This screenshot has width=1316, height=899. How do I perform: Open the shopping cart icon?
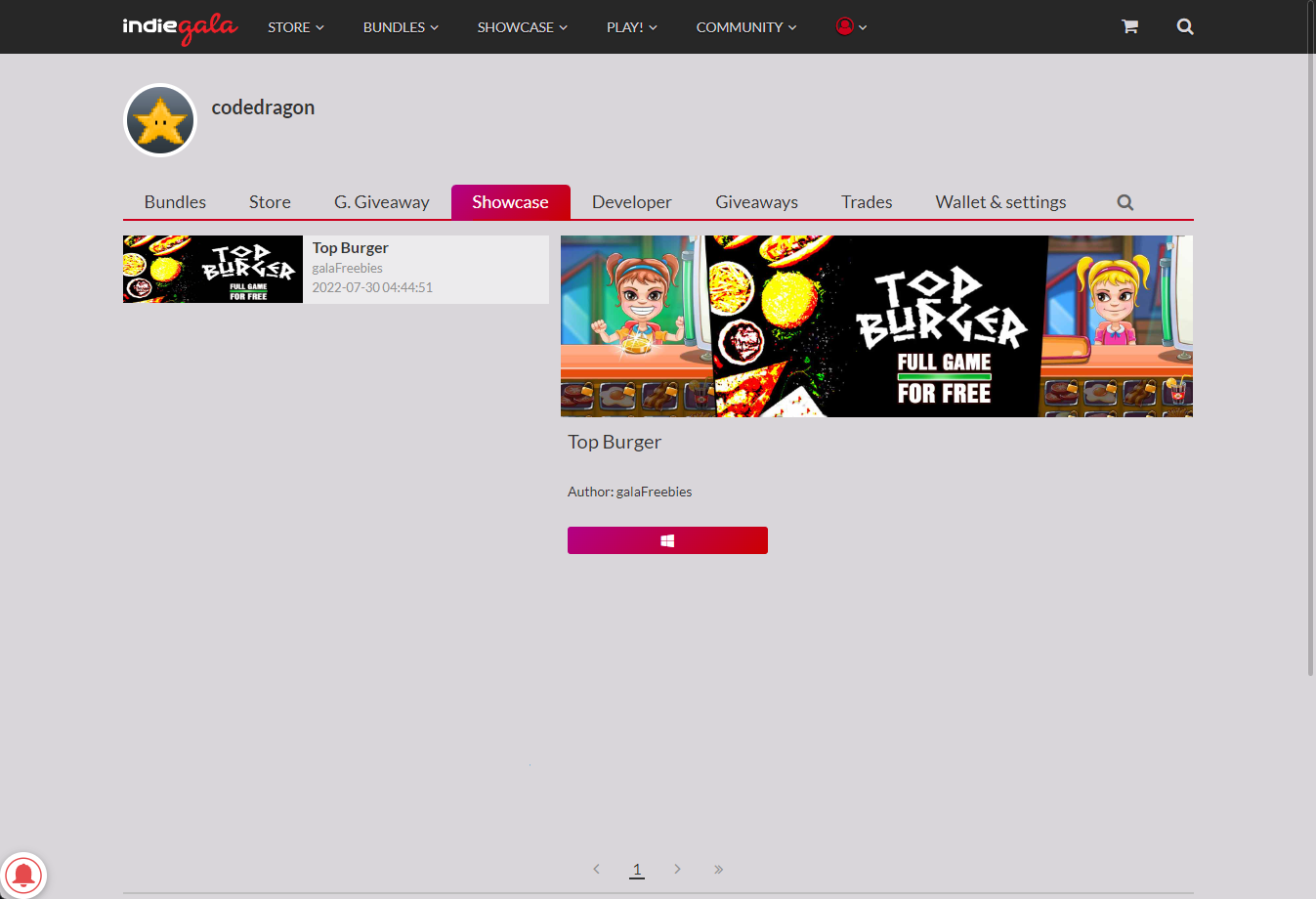(1129, 26)
